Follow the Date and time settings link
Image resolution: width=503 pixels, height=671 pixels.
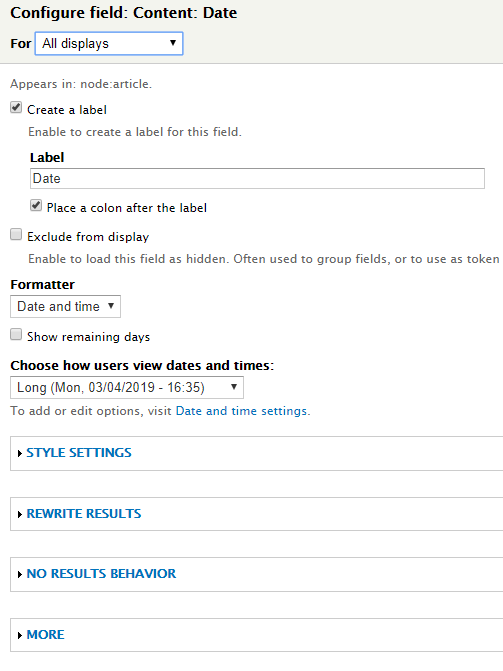241,411
